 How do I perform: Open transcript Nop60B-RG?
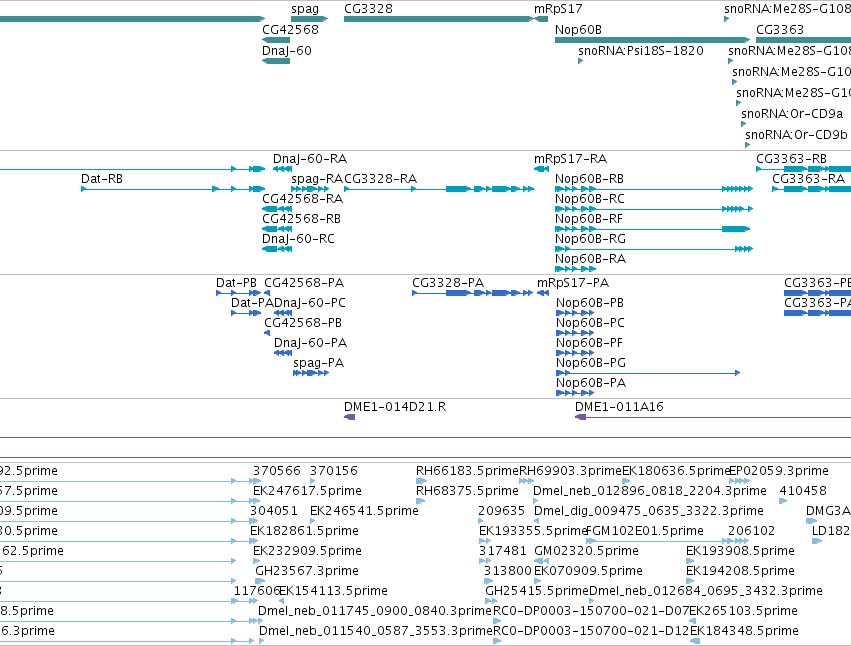[x=590, y=239]
